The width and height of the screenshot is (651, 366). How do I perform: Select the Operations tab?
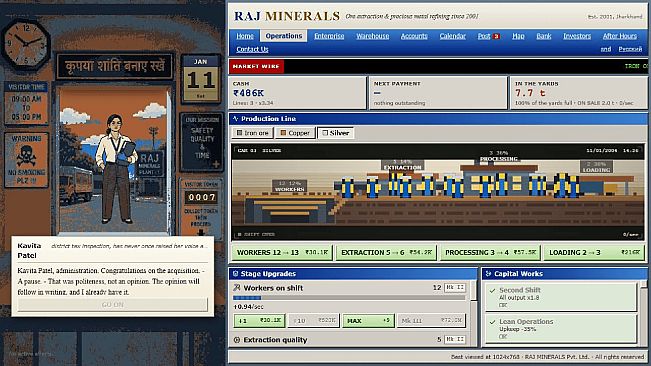pos(284,36)
